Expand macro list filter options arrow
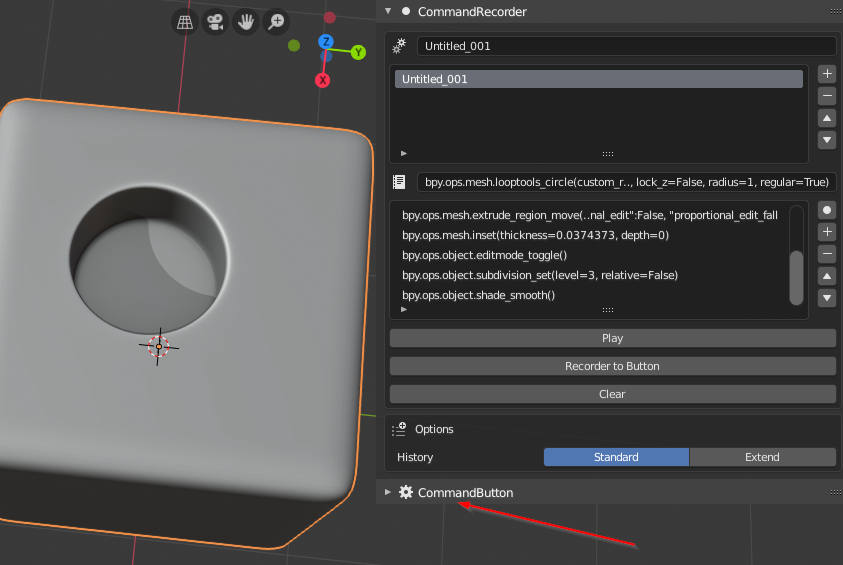 tap(404, 154)
